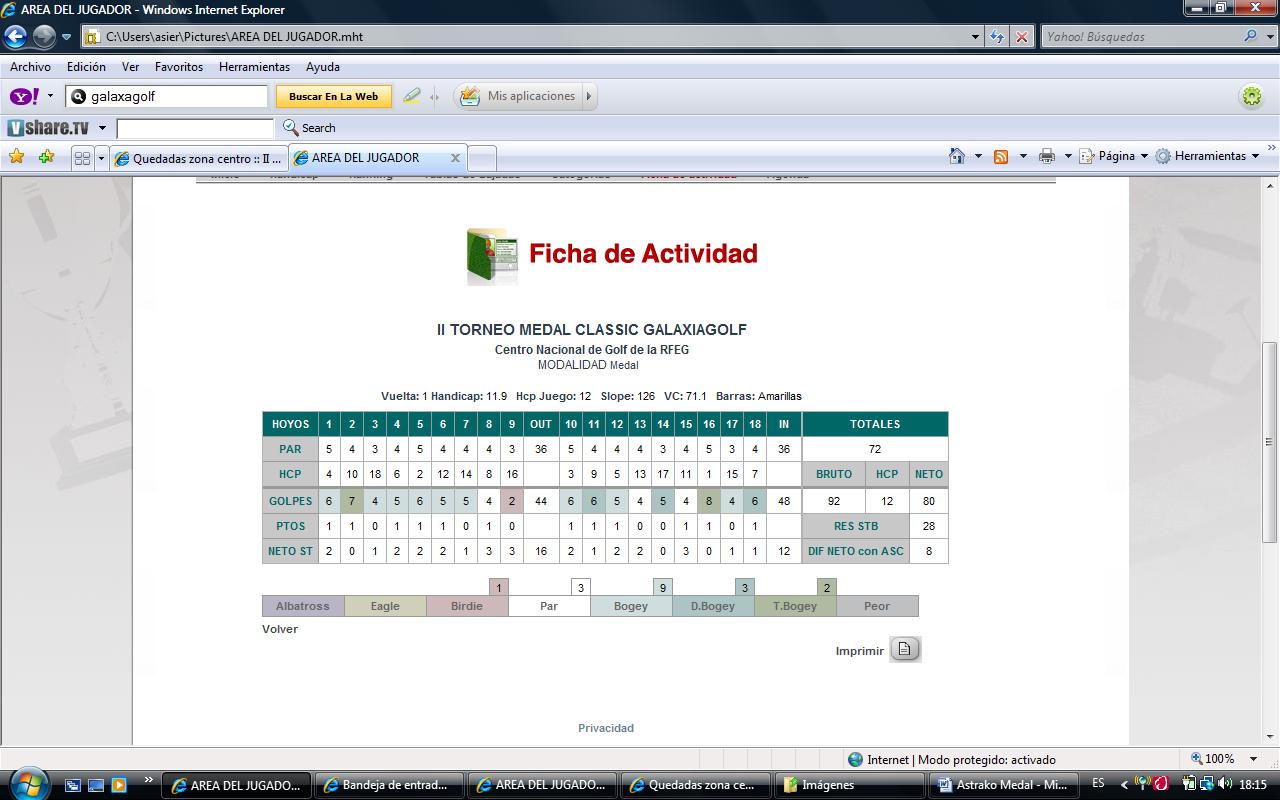Screen dimensions: 1280x800
Task: Open the Ver menu
Action: pos(130,67)
